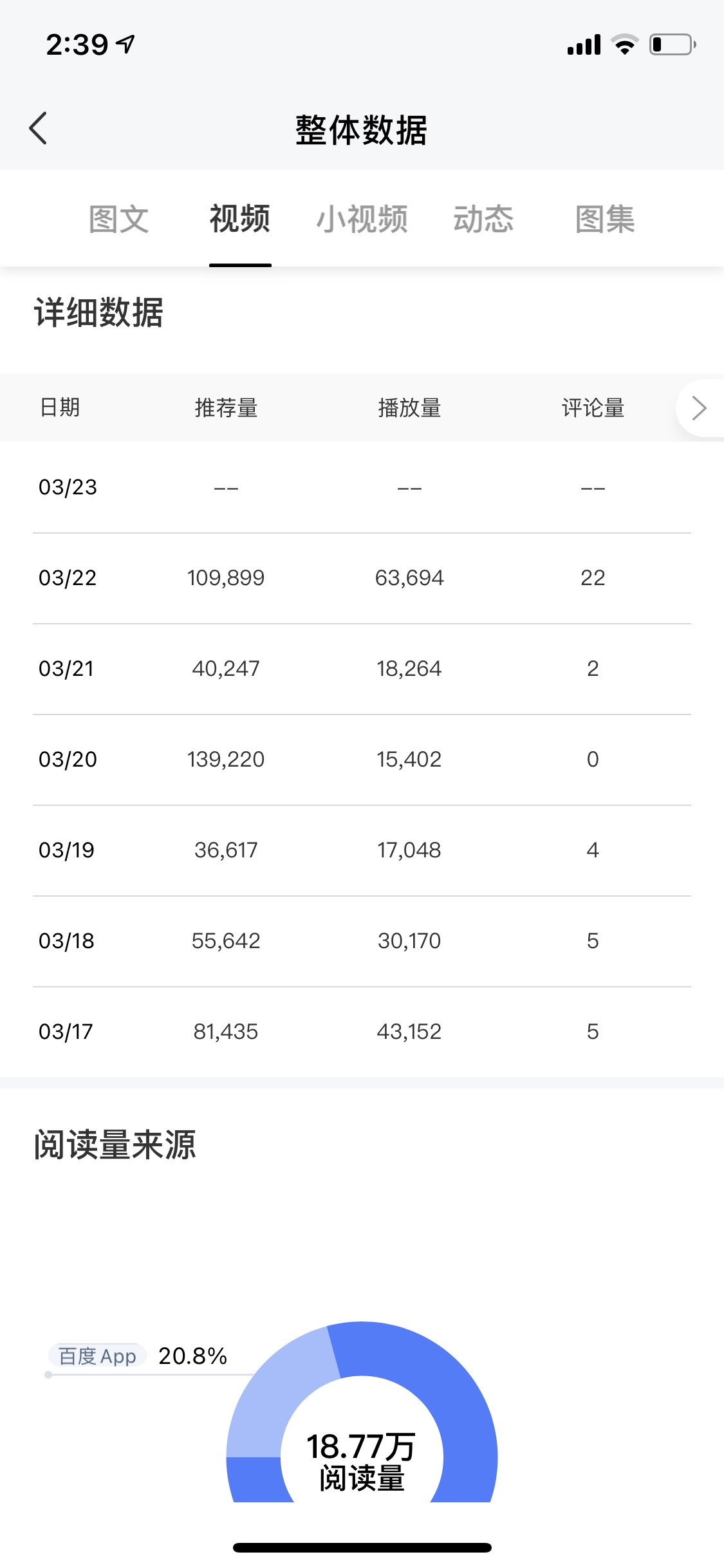Tap the 百度 App source label
724x1568 pixels.
click(98, 1356)
